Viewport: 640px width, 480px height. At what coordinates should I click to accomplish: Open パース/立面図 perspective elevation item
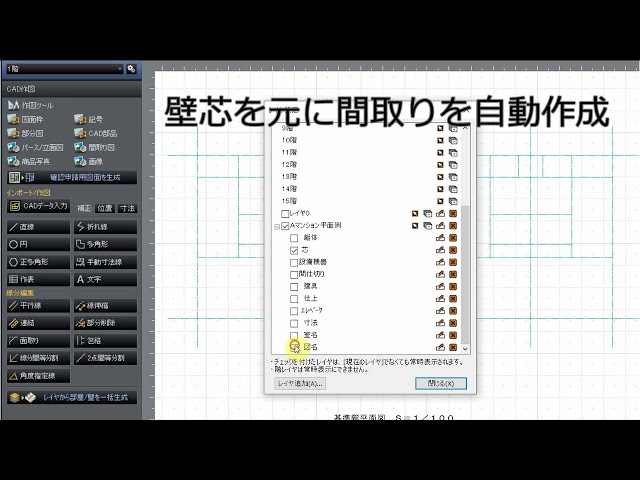point(36,147)
